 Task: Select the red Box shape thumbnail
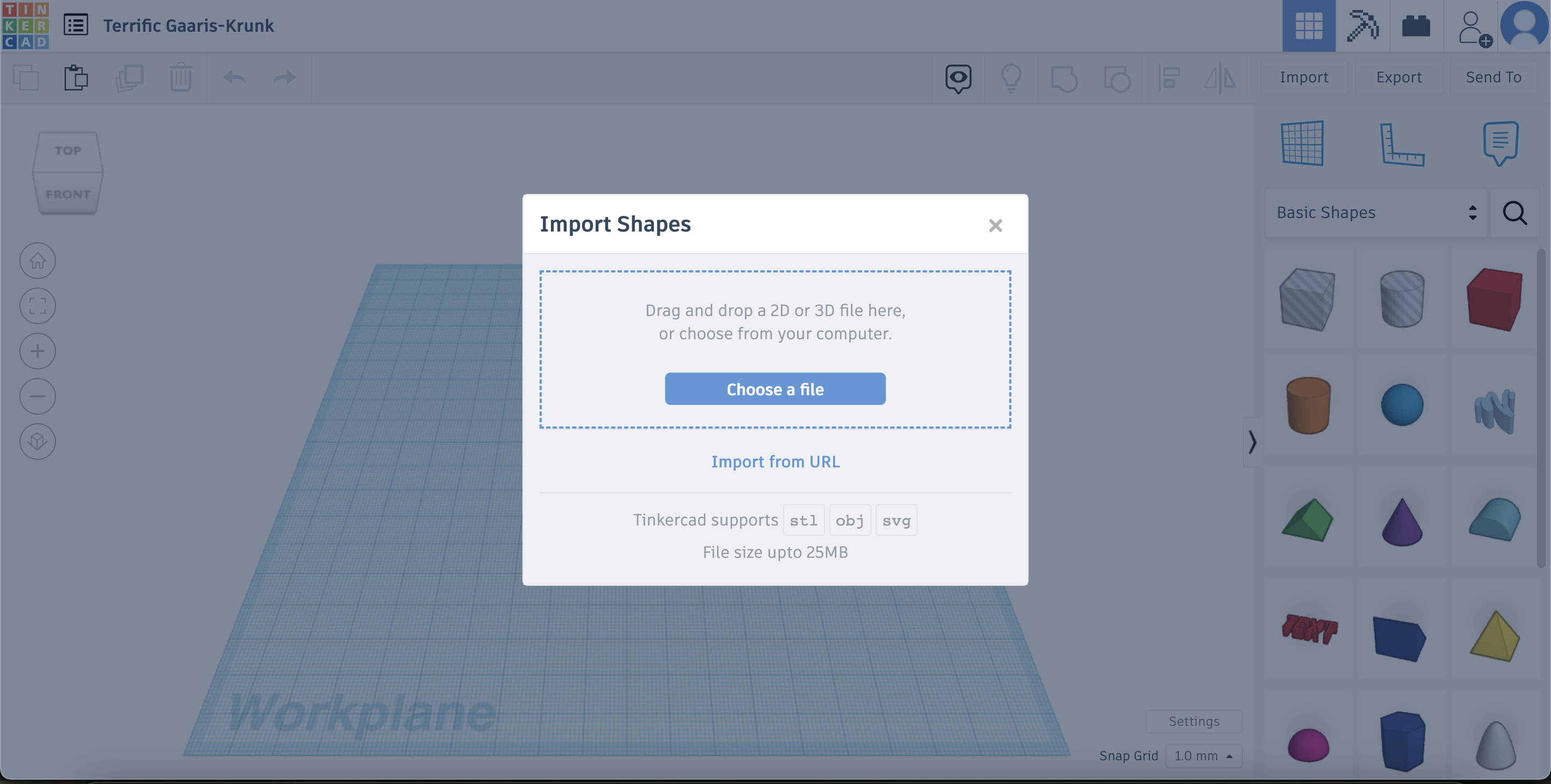[1494, 299]
